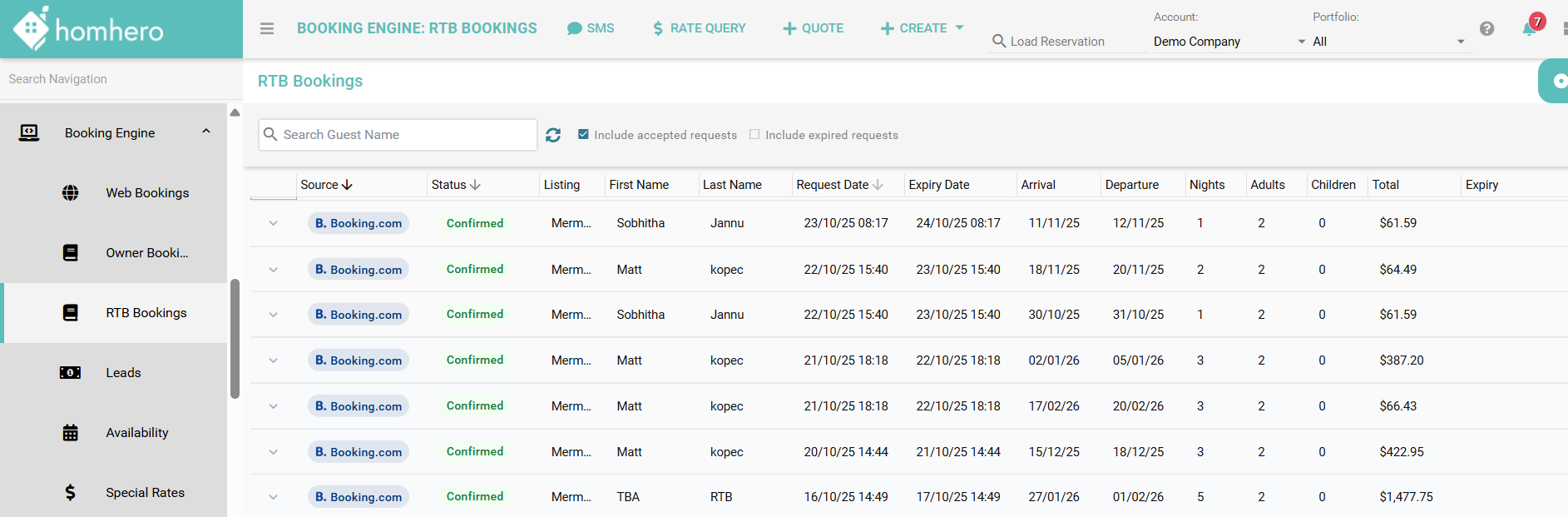
Task: Click the refresh bookings icon
Action: (x=553, y=135)
